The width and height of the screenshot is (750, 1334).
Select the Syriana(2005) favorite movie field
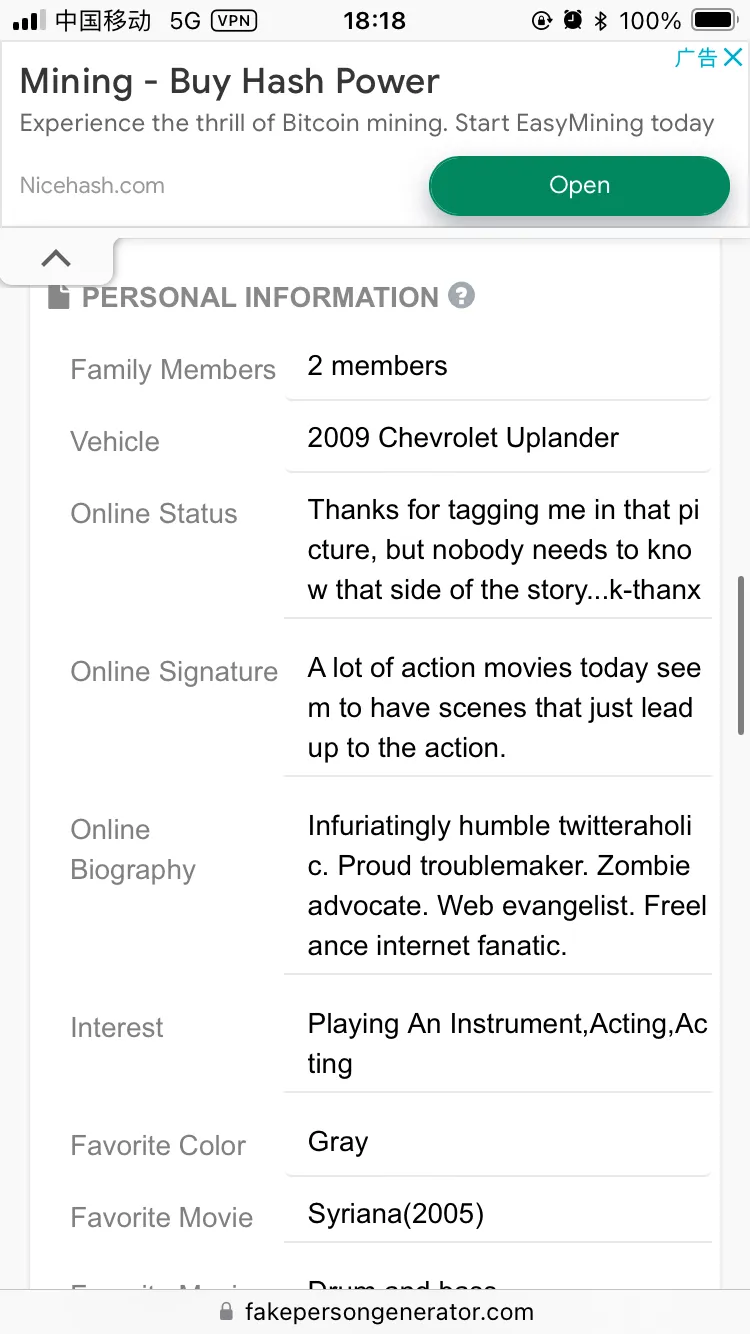pos(497,1214)
